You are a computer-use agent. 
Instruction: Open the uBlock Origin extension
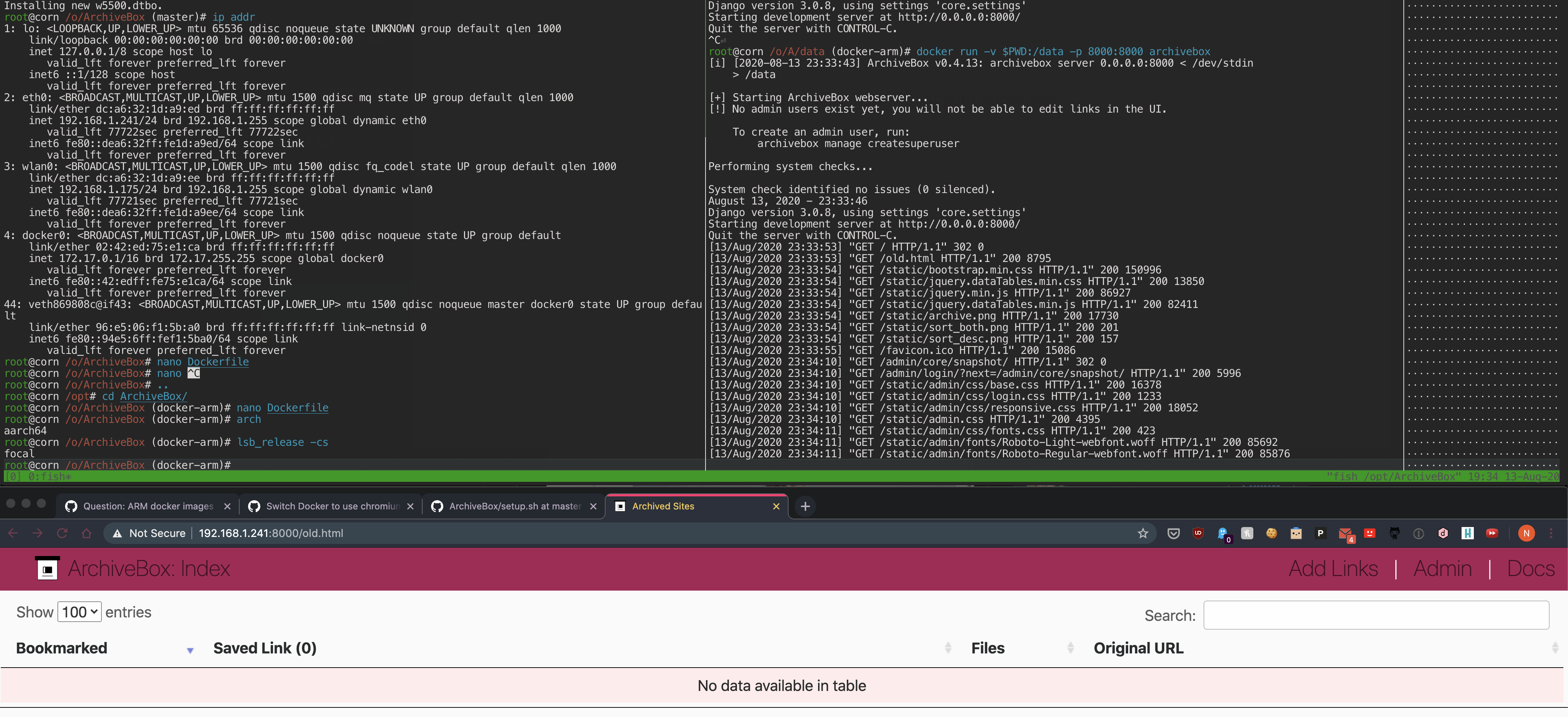pos(1198,534)
